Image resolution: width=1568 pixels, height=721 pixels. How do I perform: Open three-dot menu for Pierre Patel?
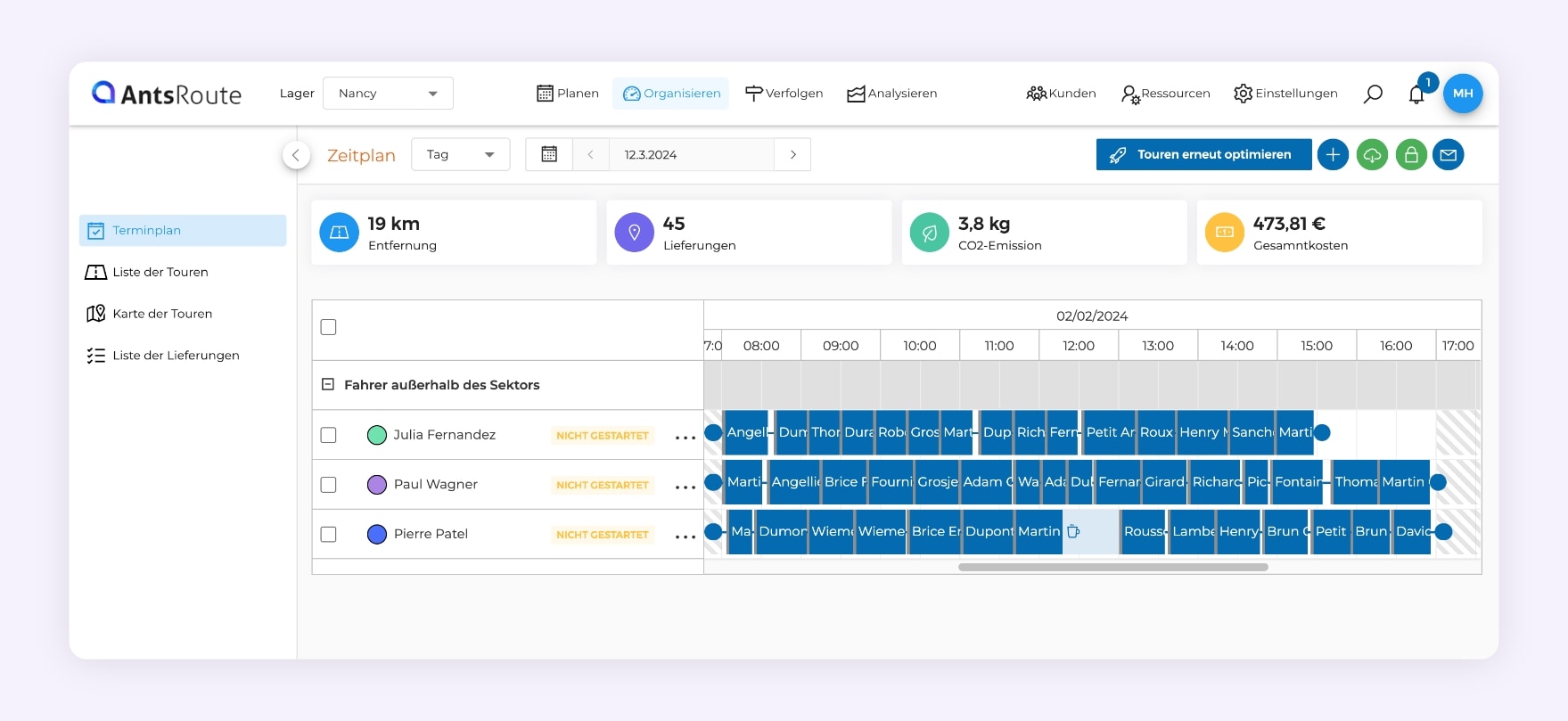click(x=685, y=536)
